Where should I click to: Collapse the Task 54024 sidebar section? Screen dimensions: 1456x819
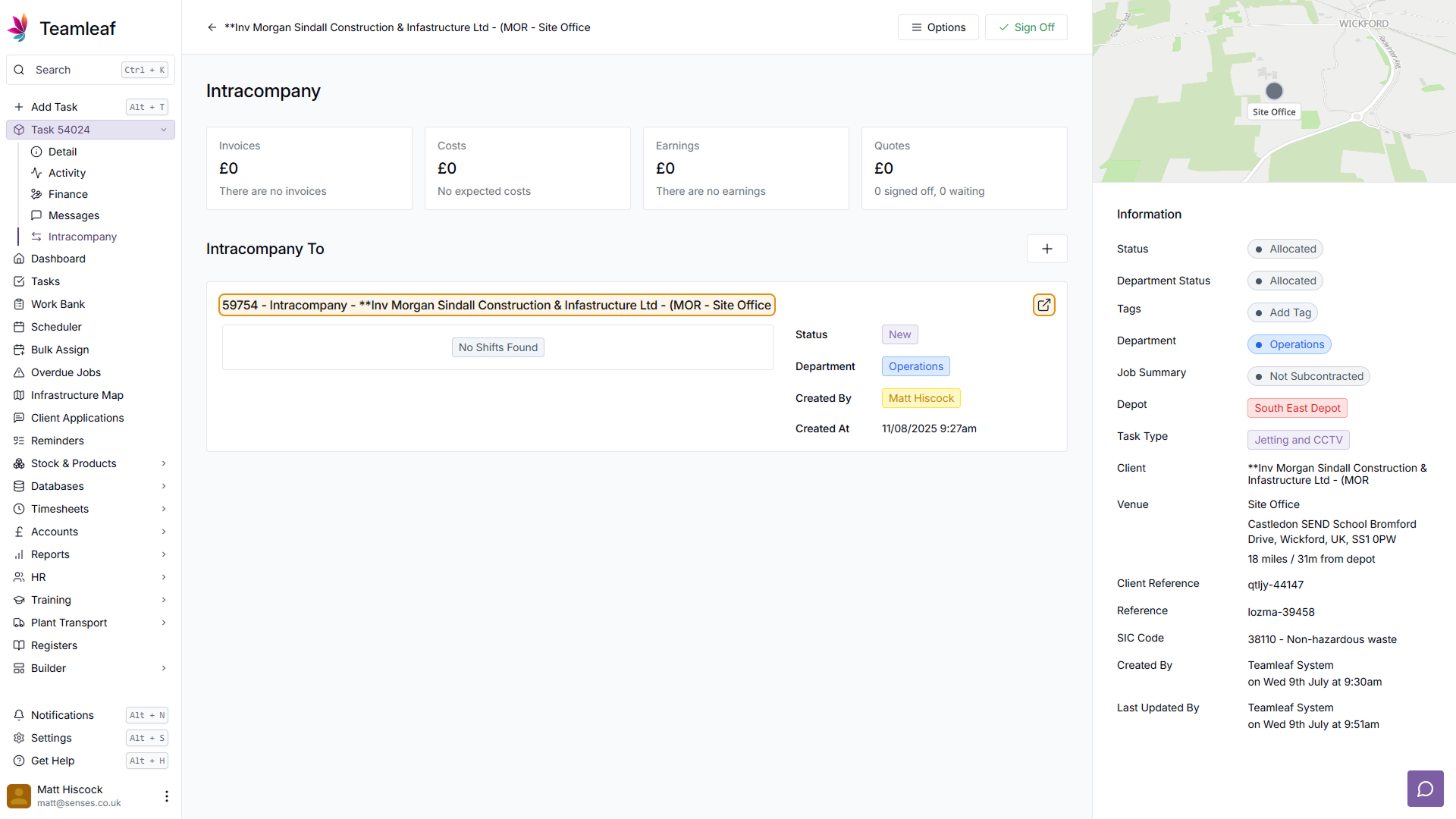coord(164,130)
